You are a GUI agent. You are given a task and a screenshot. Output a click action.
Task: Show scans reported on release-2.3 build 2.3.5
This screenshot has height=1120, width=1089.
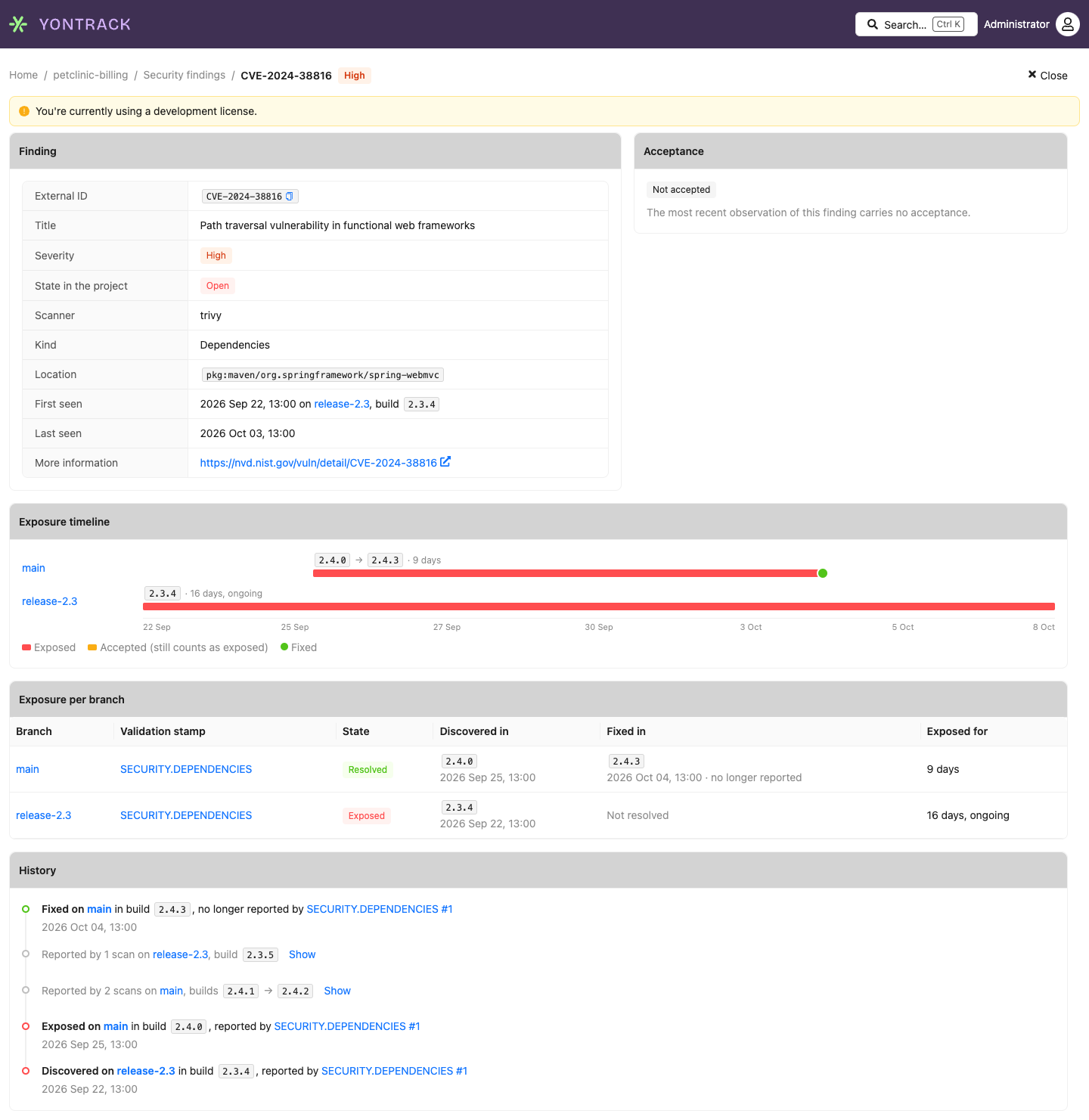point(302,954)
